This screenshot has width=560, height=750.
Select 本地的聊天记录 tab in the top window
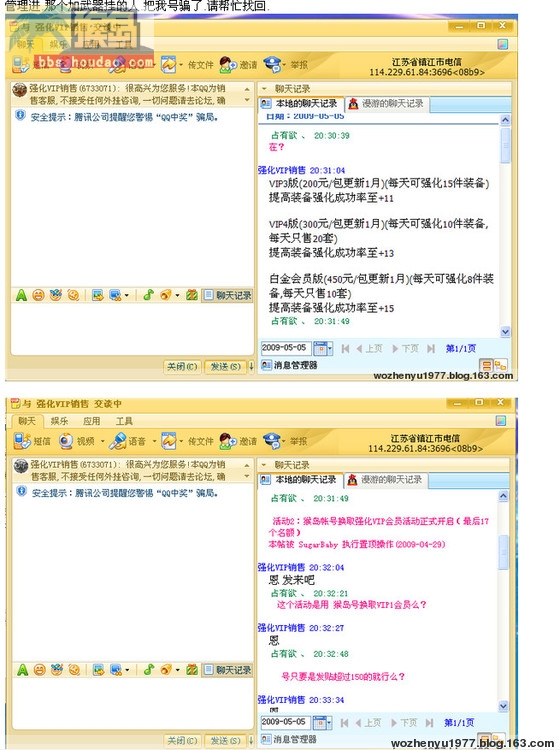(300, 103)
